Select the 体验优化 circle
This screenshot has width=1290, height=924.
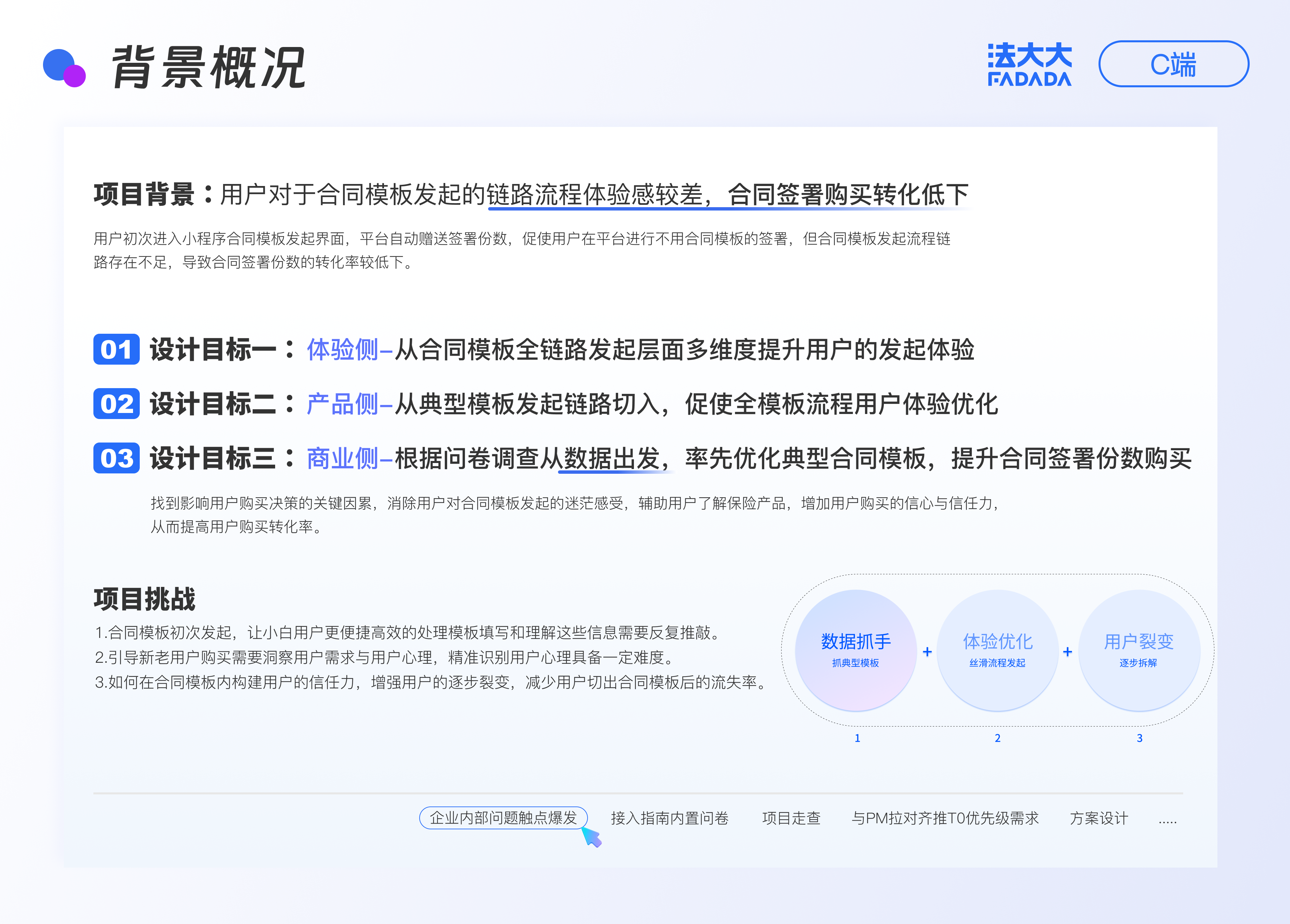click(998, 650)
